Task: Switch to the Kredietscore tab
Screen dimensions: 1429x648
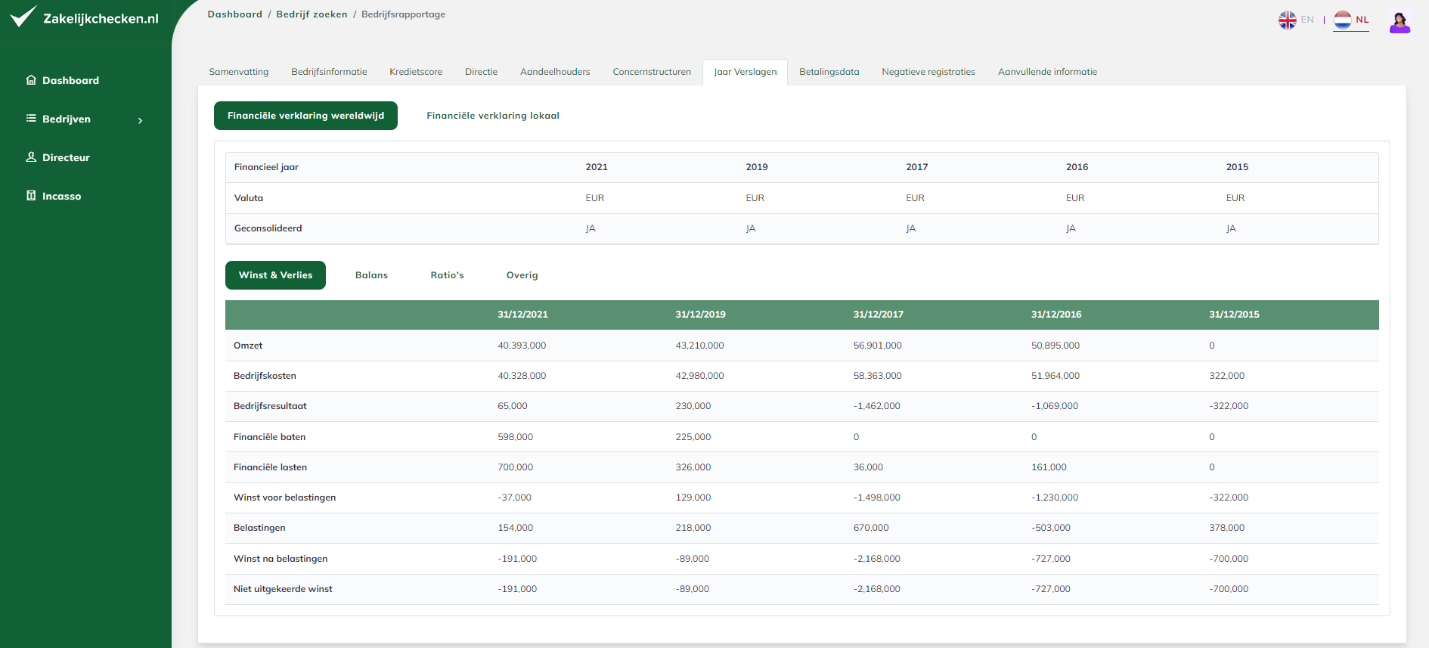Action: [x=415, y=72]
